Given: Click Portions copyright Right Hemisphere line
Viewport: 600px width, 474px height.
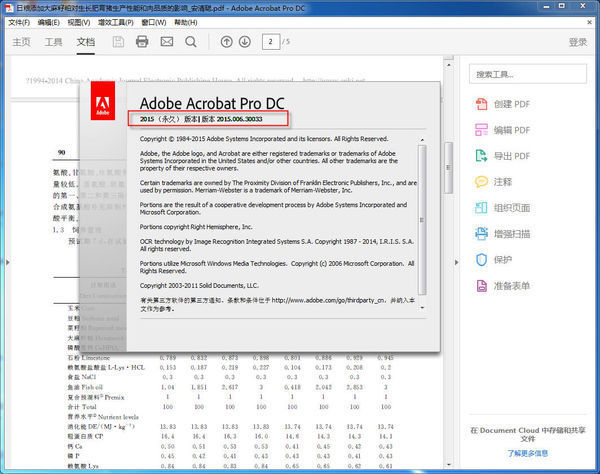Looking at the screenshot, I should point(196,227).
